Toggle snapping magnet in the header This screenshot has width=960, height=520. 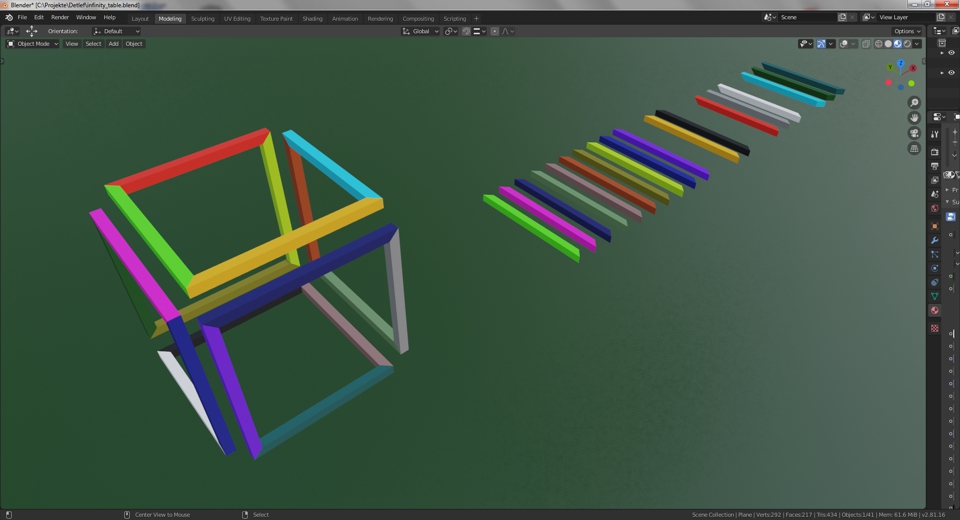click(467, 31)
